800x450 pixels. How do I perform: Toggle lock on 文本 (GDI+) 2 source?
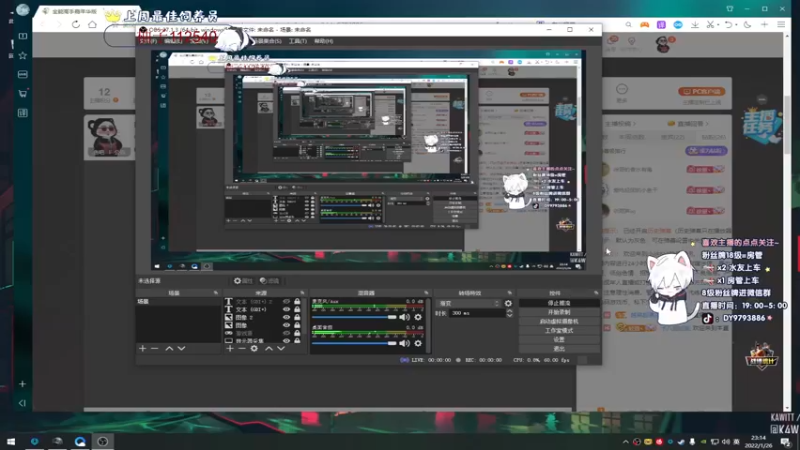click(297, 302)
